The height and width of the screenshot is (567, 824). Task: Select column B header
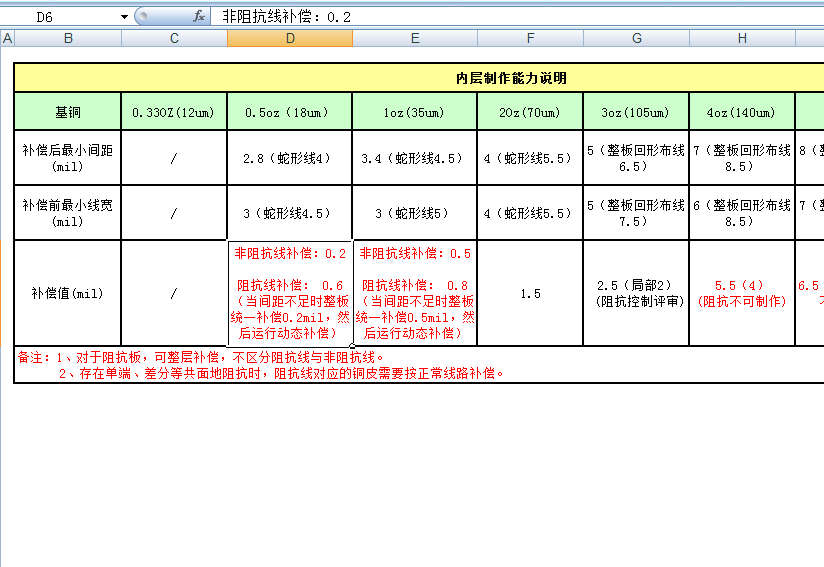[x=68, y=38]
